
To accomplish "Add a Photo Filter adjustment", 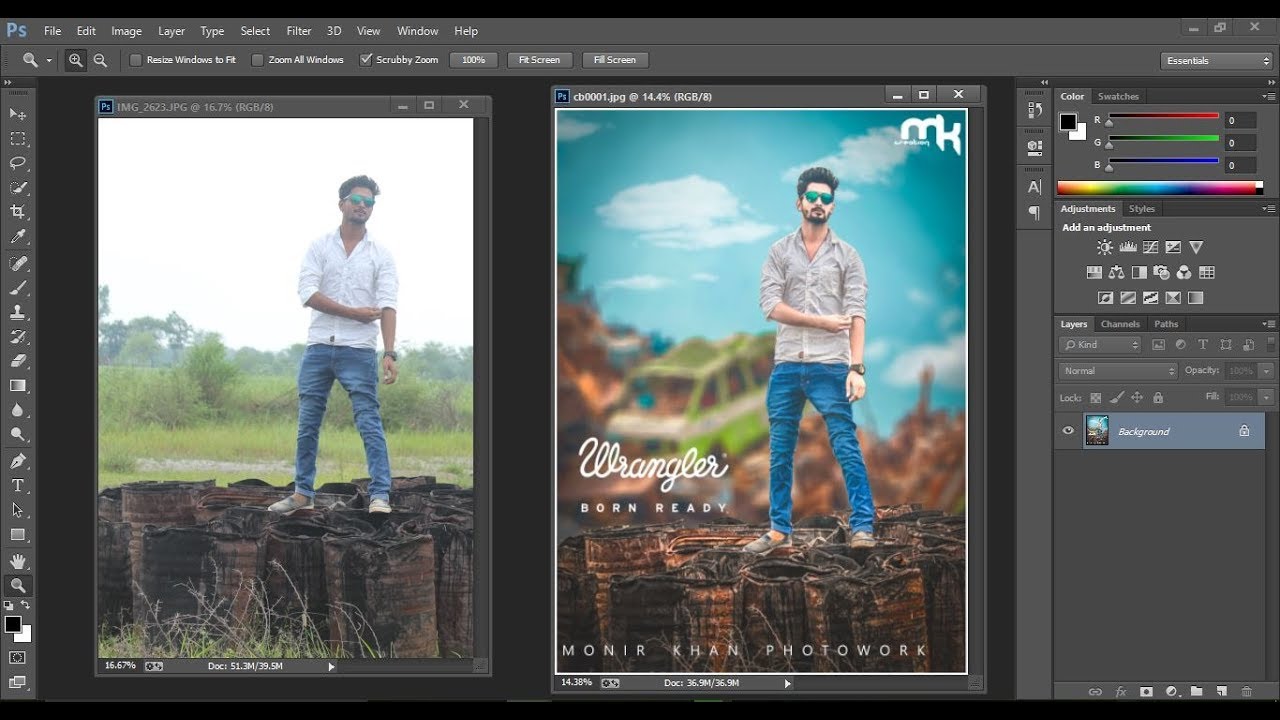I will tap(1161, 272).
